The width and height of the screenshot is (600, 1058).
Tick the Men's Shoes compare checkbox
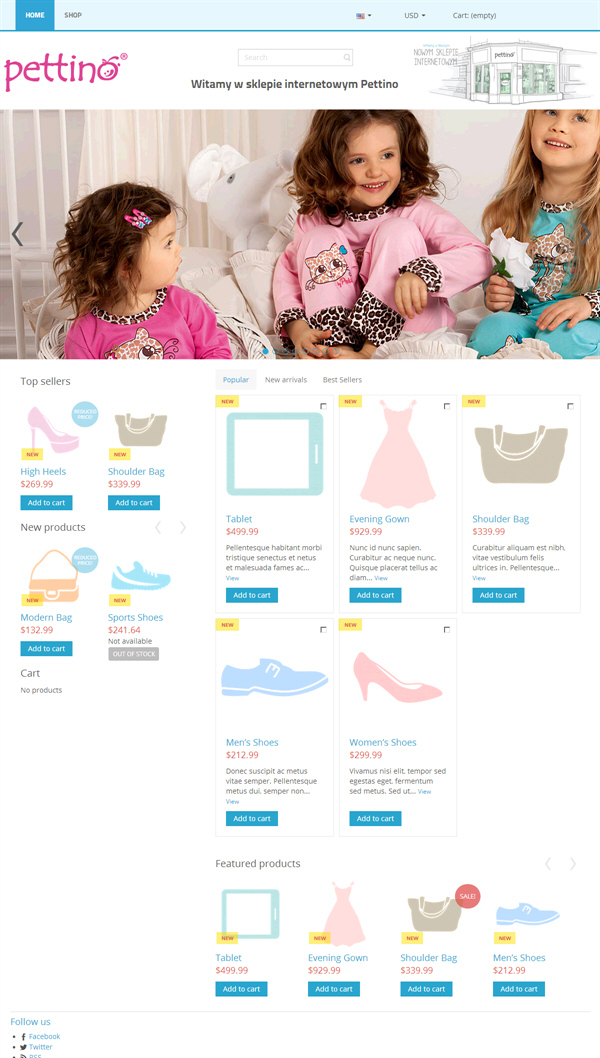(x=323, y=629)
